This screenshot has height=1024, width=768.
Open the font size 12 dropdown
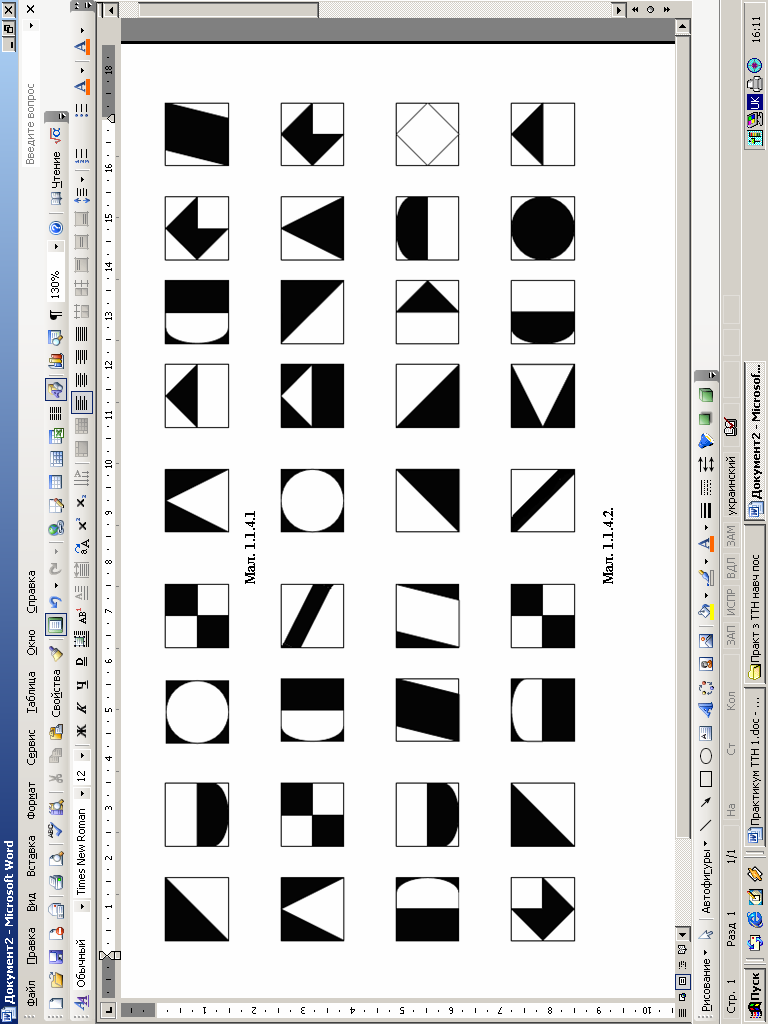pos(82,756)
